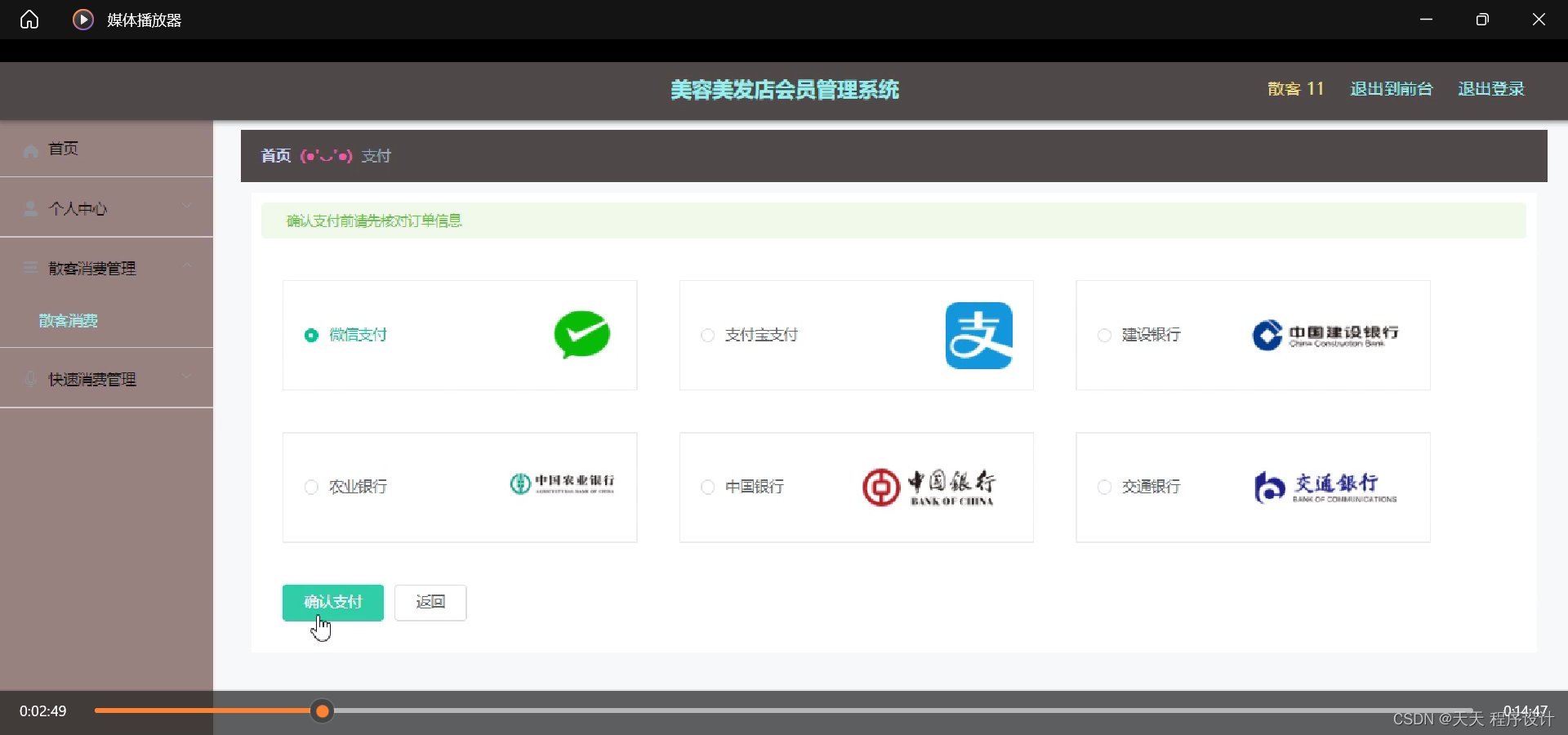Open the 个人中心 sidebar menu

tap(106, 208)
